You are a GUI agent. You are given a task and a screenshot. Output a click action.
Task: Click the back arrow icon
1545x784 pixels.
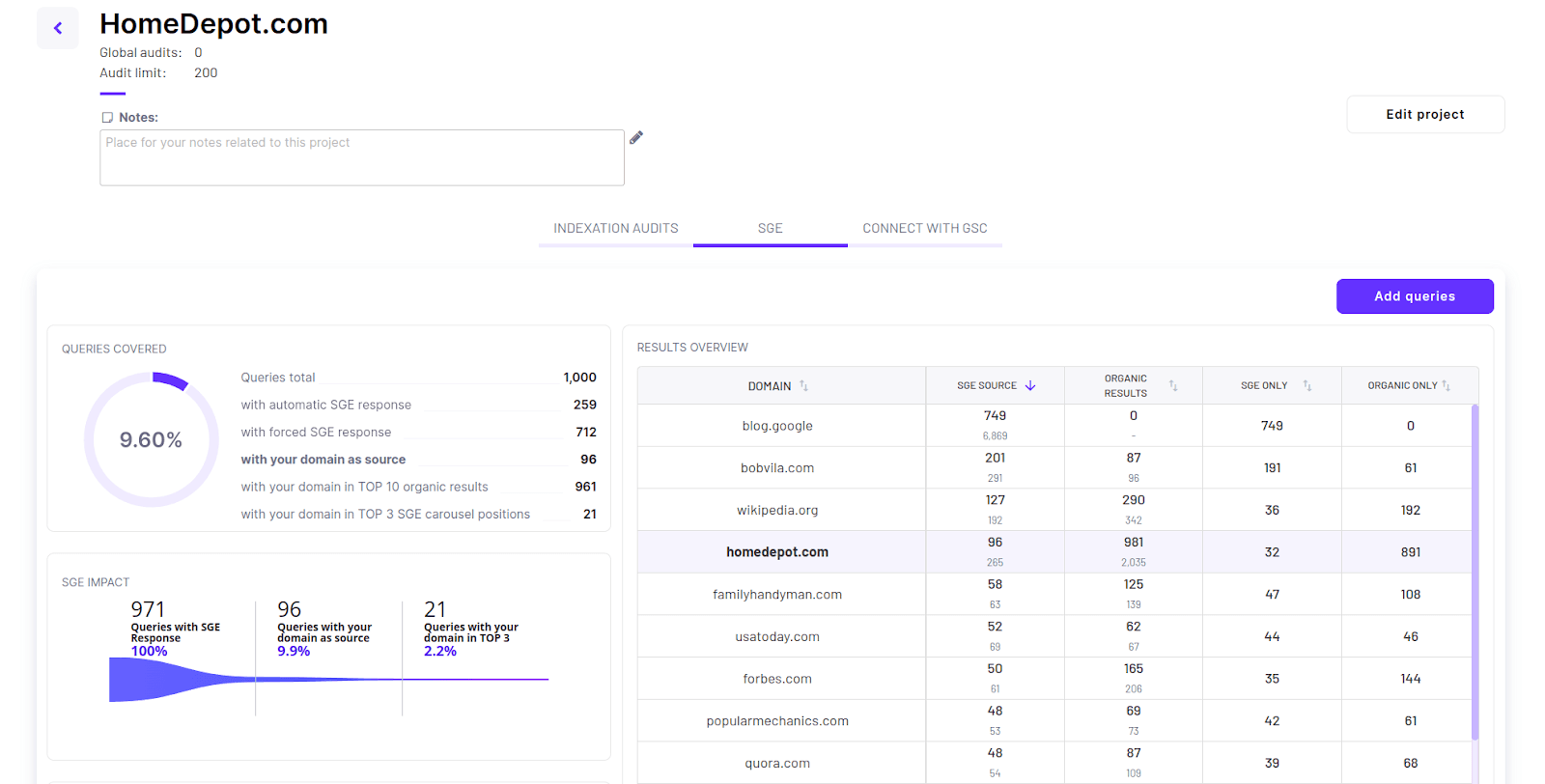pyautogui.click(x=58, y=28)
